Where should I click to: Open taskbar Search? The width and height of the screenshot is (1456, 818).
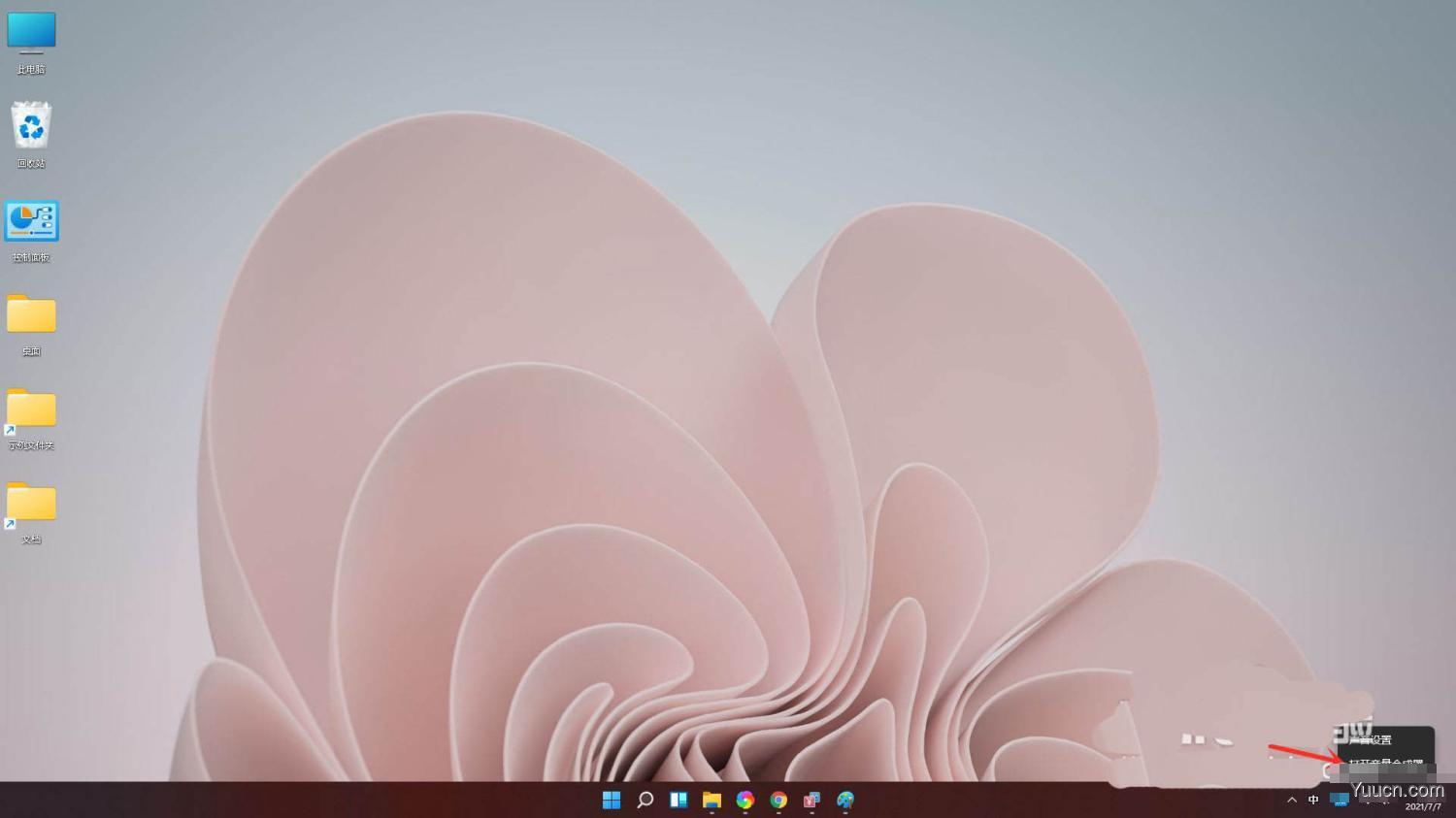point(645,800)
